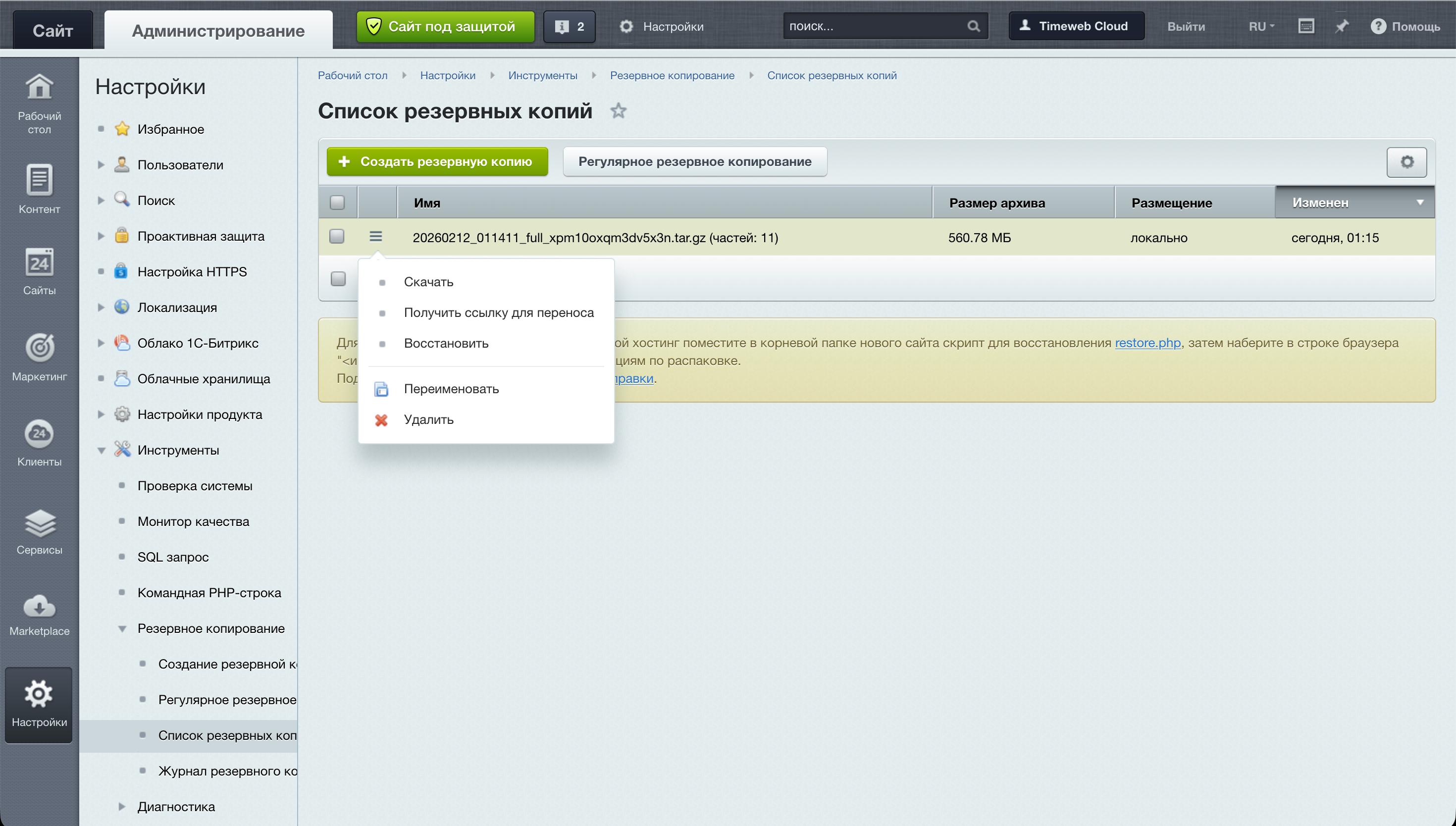
Task: Open hamburger actions menu for backup row
Action: pyautogui.click(x=375, y=237)
